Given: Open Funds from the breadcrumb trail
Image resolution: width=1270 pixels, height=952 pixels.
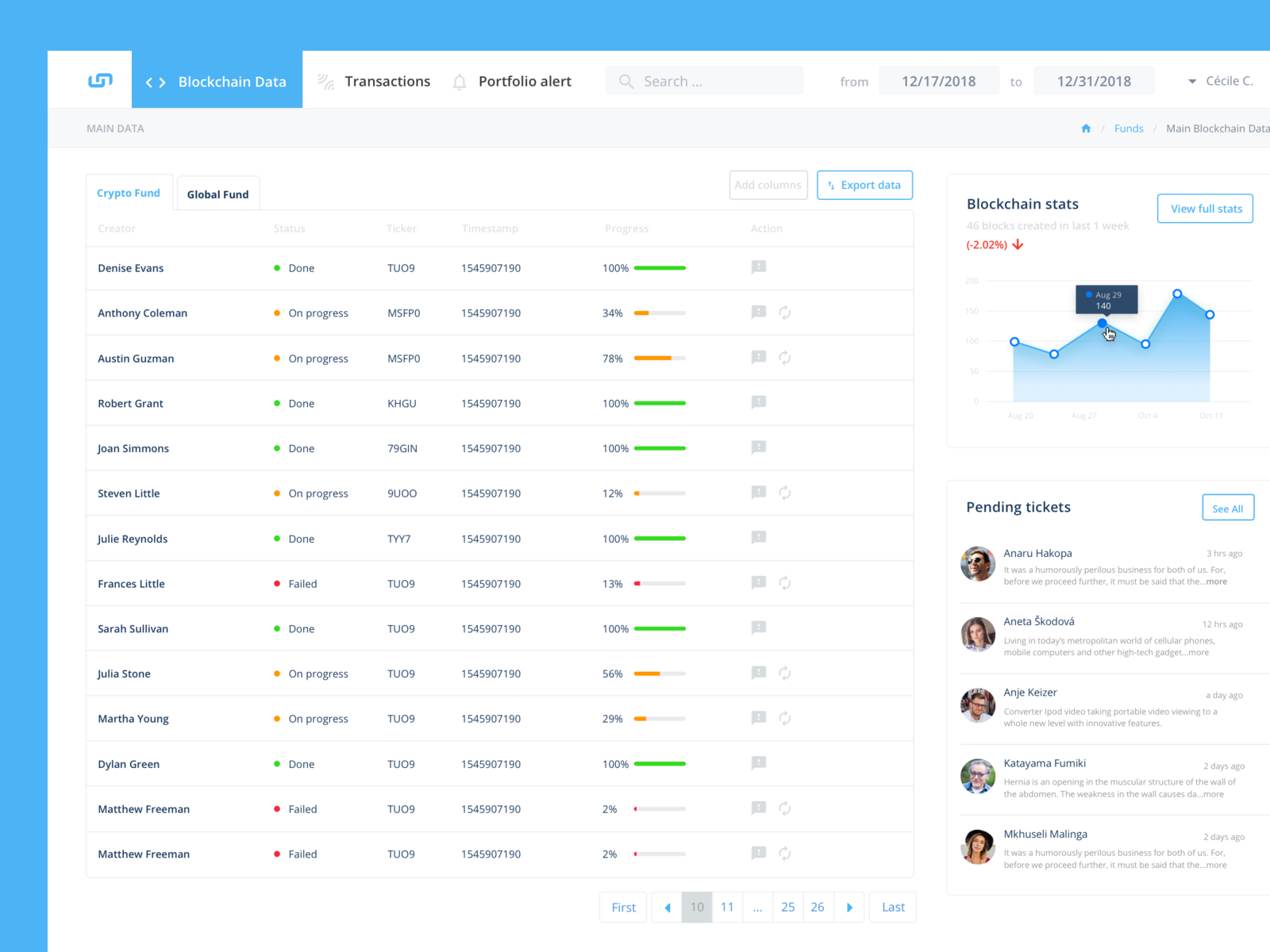Looking at the screenshot, I should pyautogui.click(x=1129, y=128).
